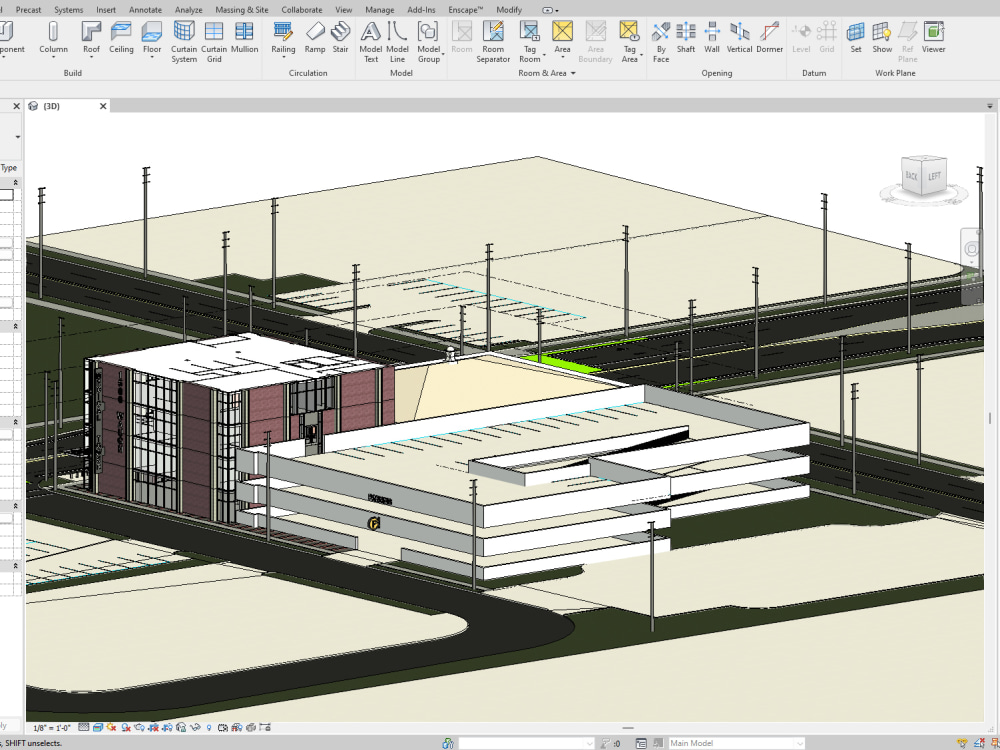The width and height of the screenshot is (1000, 750).
Task: Place a Level datum
Action: tap(801, 40)
